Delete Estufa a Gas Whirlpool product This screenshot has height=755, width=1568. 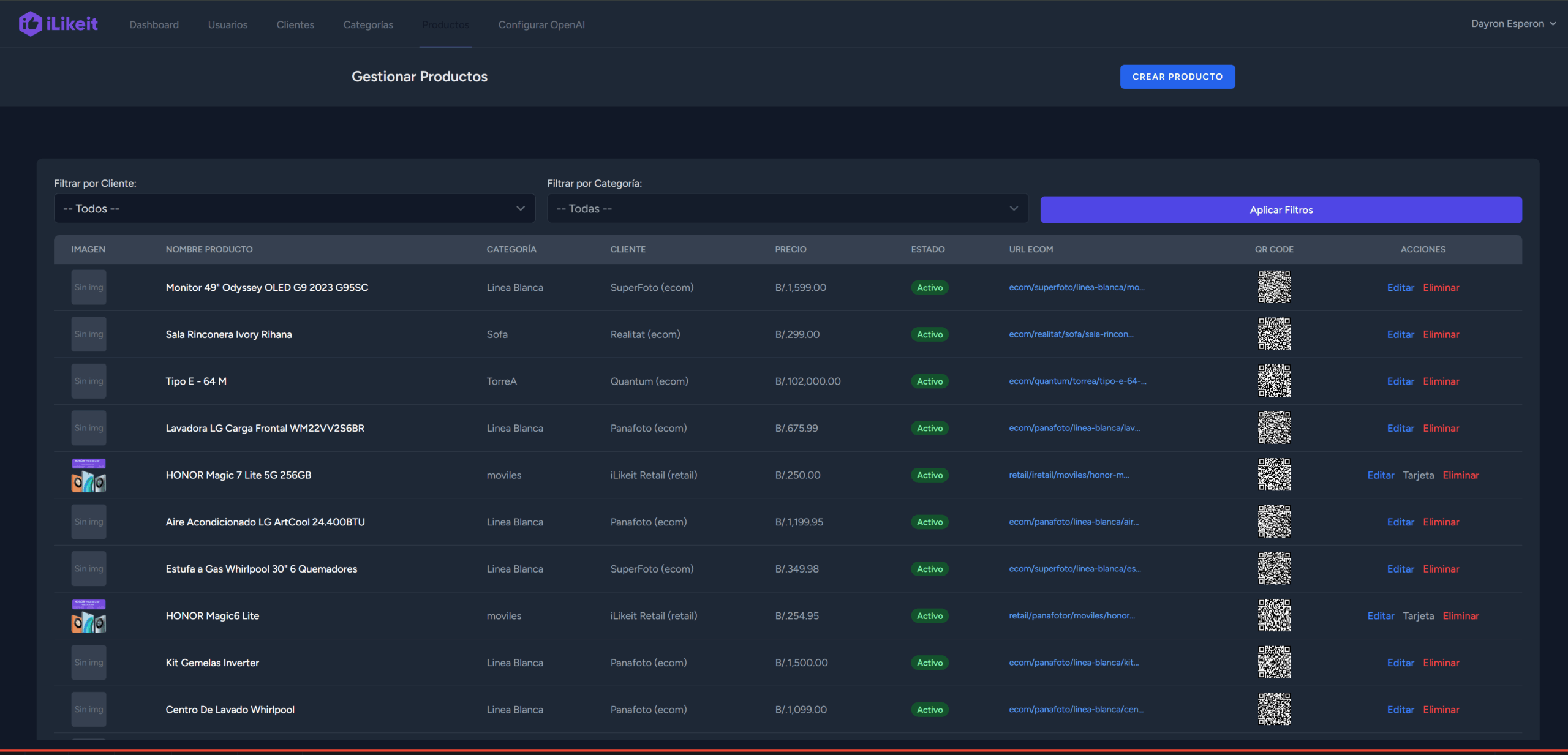pos(1441,569)
